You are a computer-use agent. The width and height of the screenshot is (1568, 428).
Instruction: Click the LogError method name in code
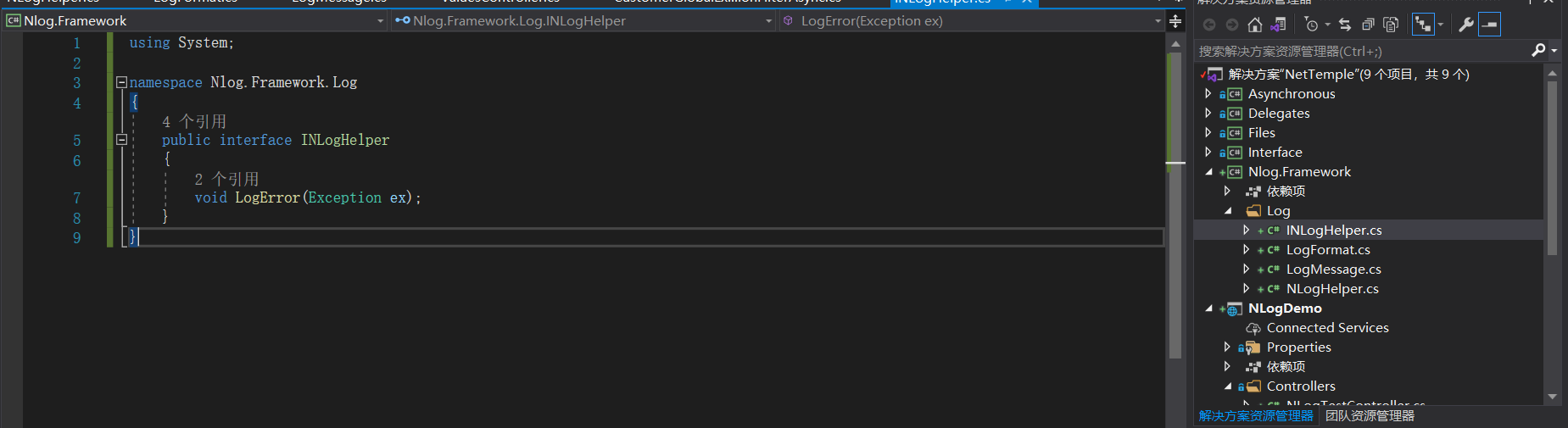tap(267, 197)
